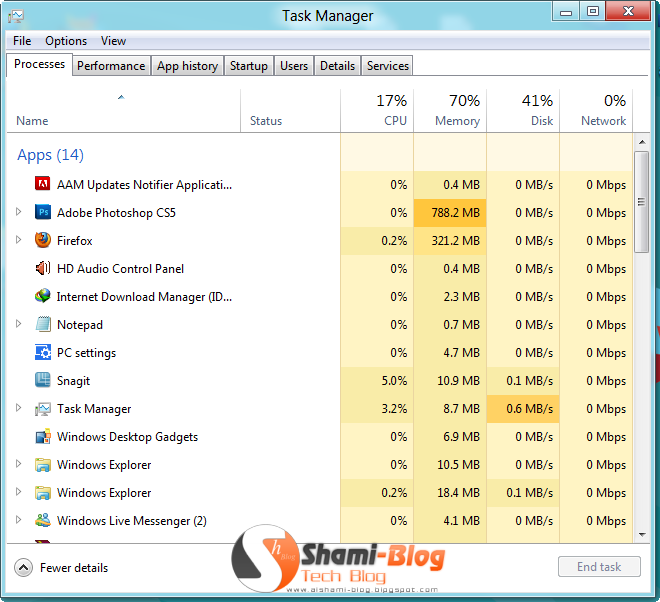
Task: Select the PC settings row name
Action: point(86,353)
